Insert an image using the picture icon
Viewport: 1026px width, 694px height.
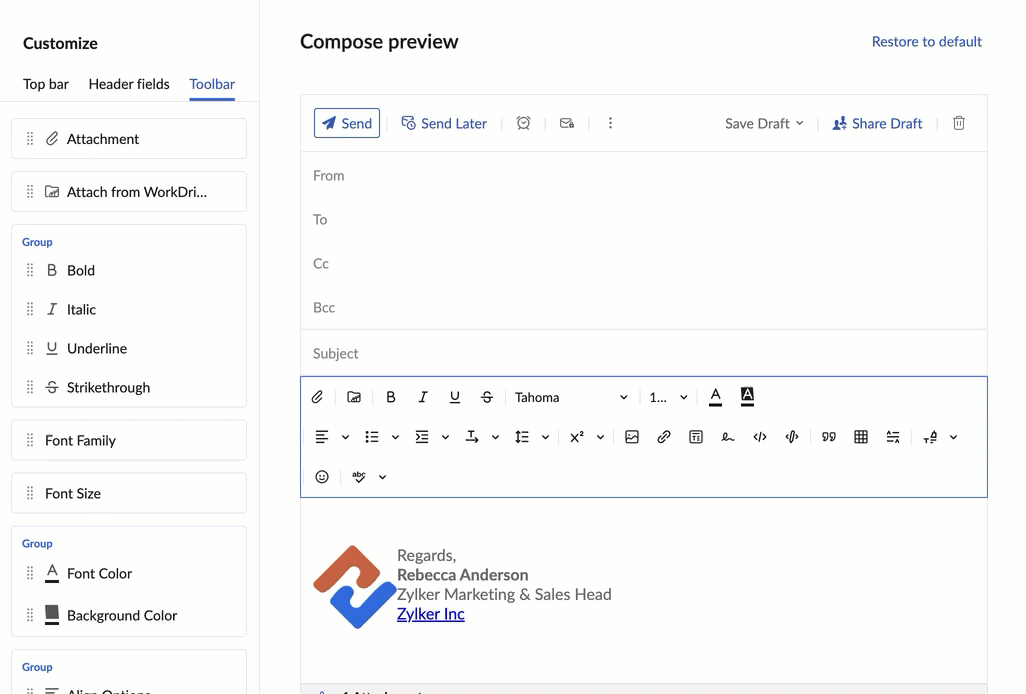pyautogui.click(x=631, y=437)
